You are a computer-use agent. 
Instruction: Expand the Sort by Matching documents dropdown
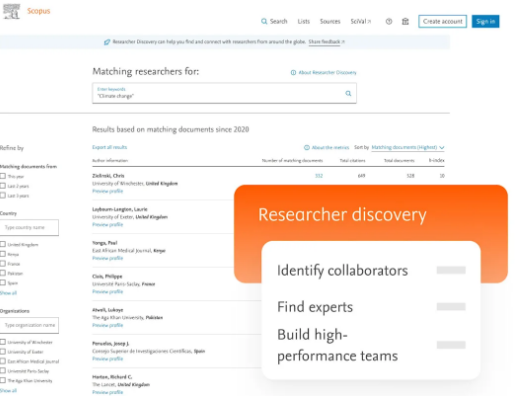point(408,147)
